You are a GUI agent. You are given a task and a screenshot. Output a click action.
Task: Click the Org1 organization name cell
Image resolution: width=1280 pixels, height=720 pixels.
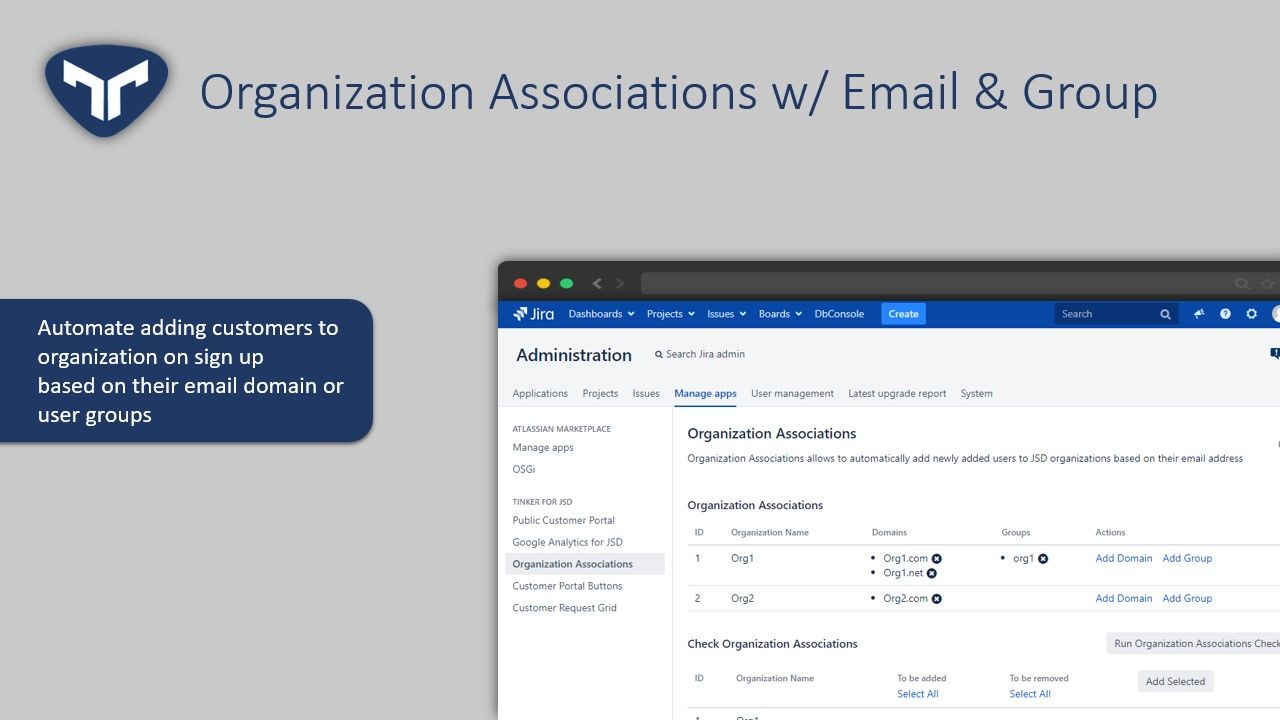pyautogui.click(x=742, y=558)
